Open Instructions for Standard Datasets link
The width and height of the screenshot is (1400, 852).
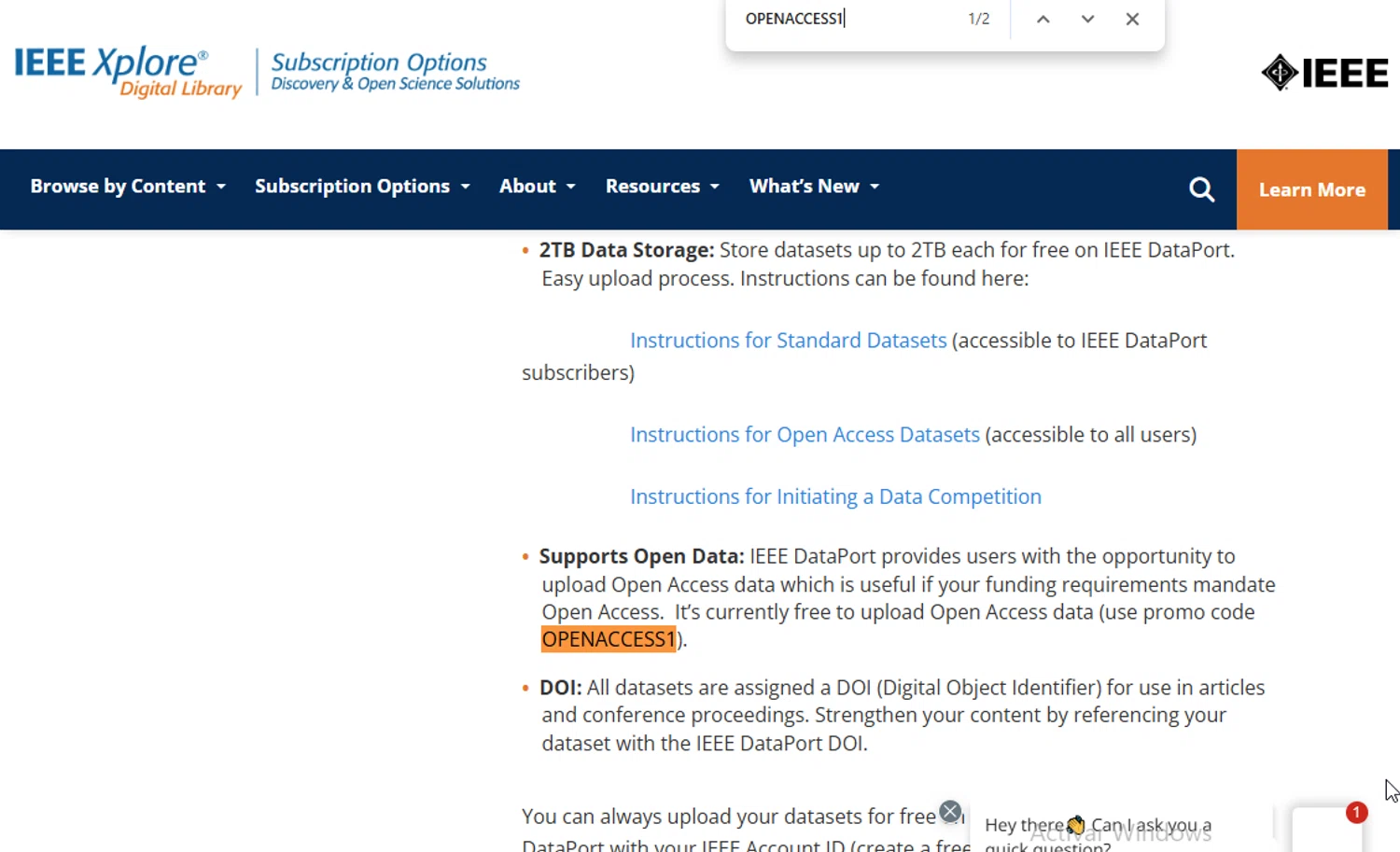tap(788, 341)
